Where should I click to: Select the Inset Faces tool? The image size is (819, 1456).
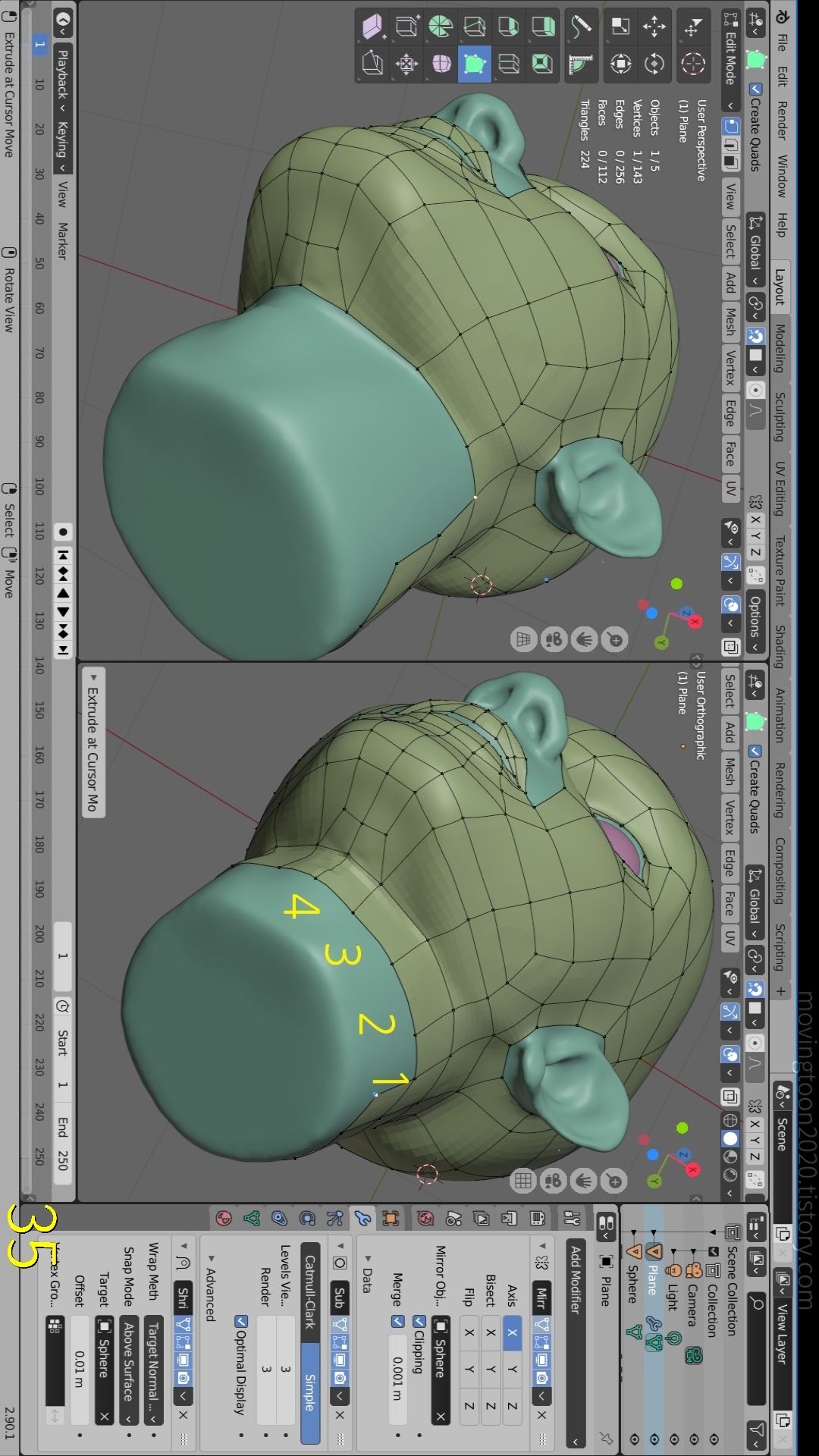[542, 64]
